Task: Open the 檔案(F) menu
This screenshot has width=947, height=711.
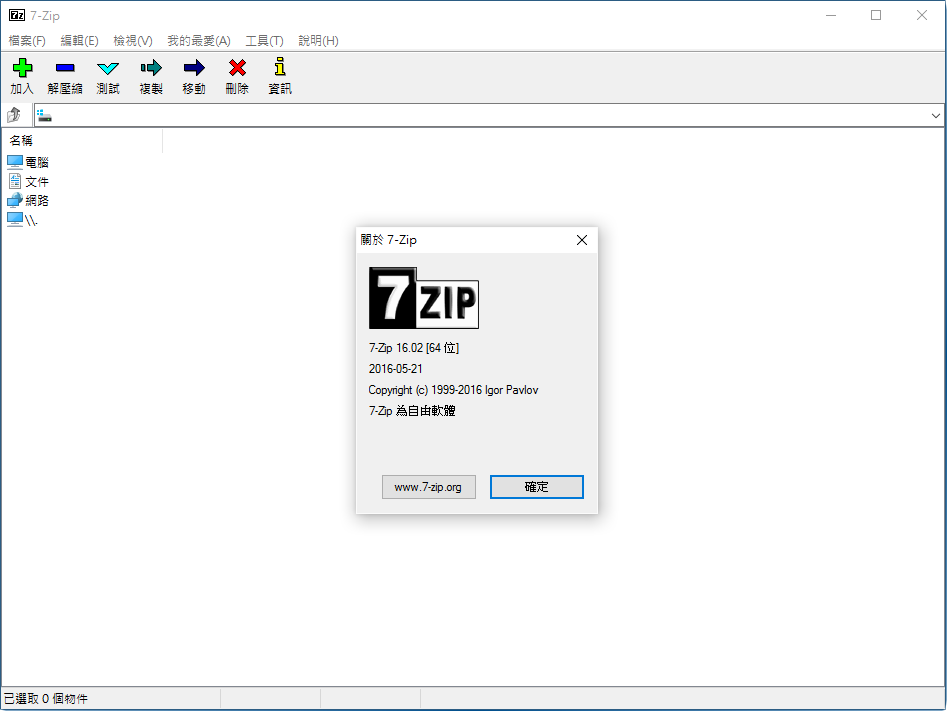Action: (27, 41)
